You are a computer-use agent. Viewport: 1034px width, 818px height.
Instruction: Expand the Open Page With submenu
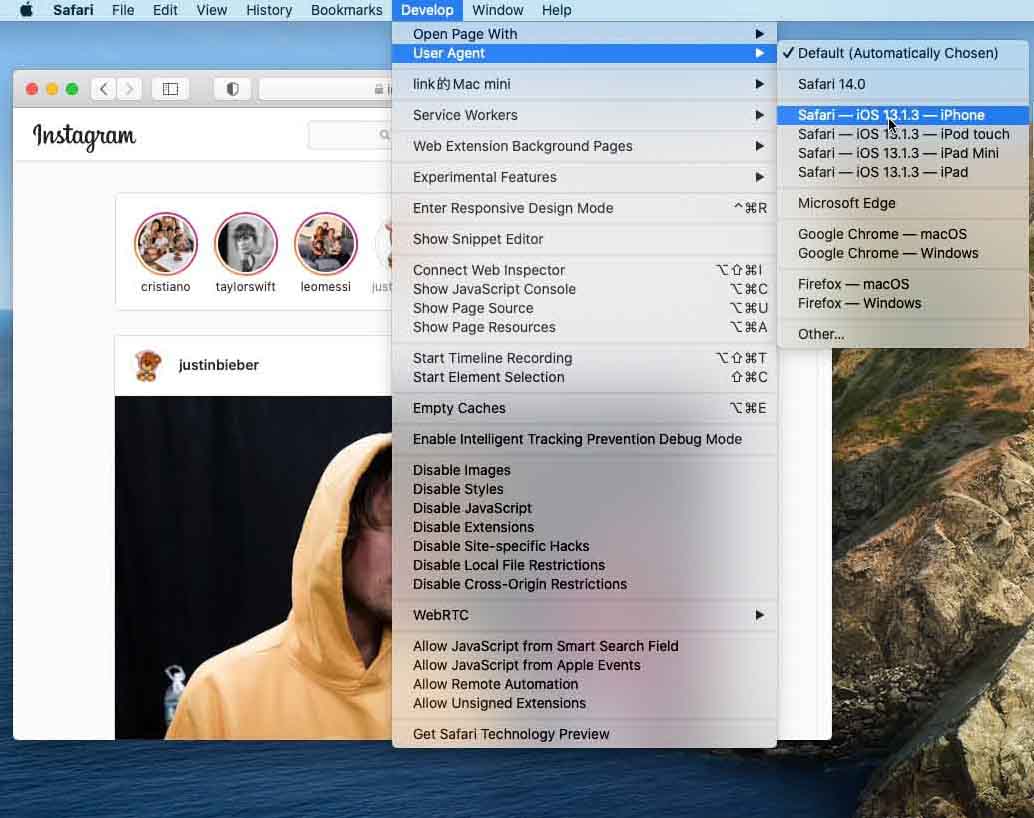click(584, 34)
